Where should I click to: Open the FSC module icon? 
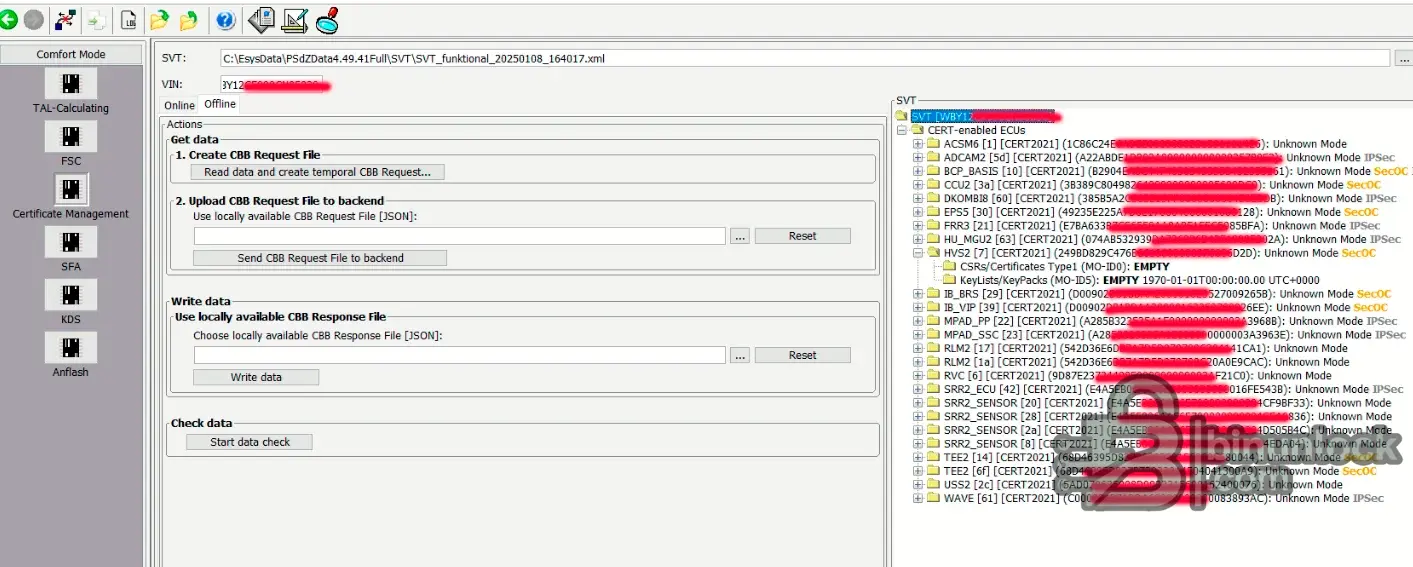(x=70, y=136)
